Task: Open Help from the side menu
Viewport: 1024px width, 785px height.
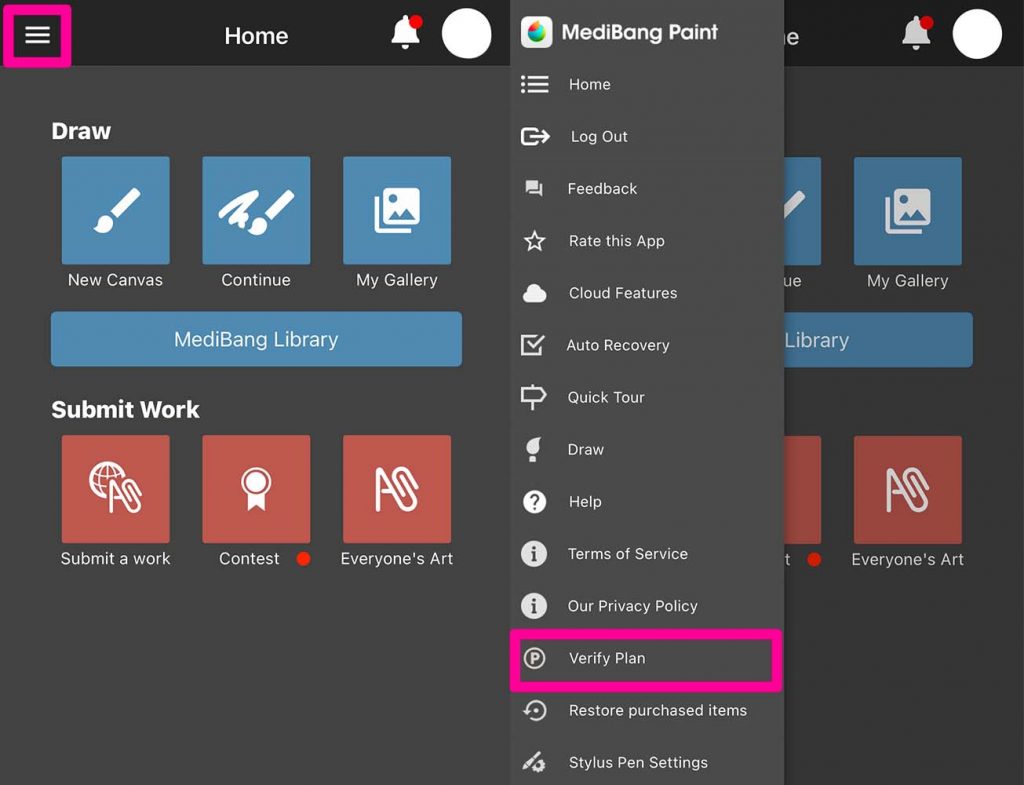Action: tap(647, 502)
